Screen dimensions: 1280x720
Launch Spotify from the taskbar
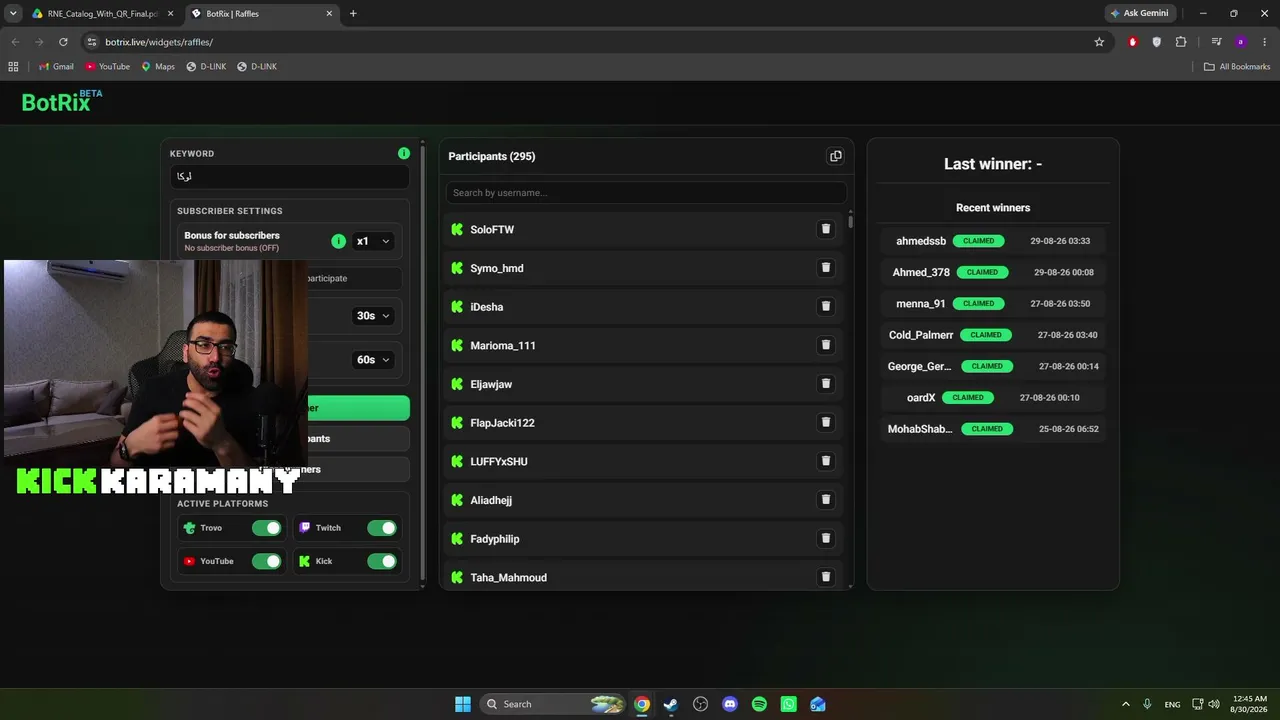759,704
